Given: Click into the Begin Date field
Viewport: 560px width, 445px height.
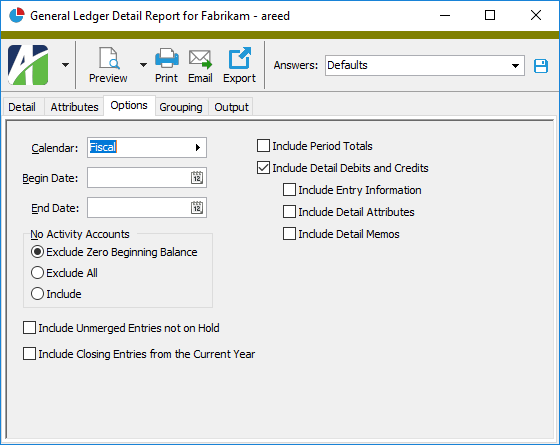Looking at the screenshot, I should (x=139, y=178).
